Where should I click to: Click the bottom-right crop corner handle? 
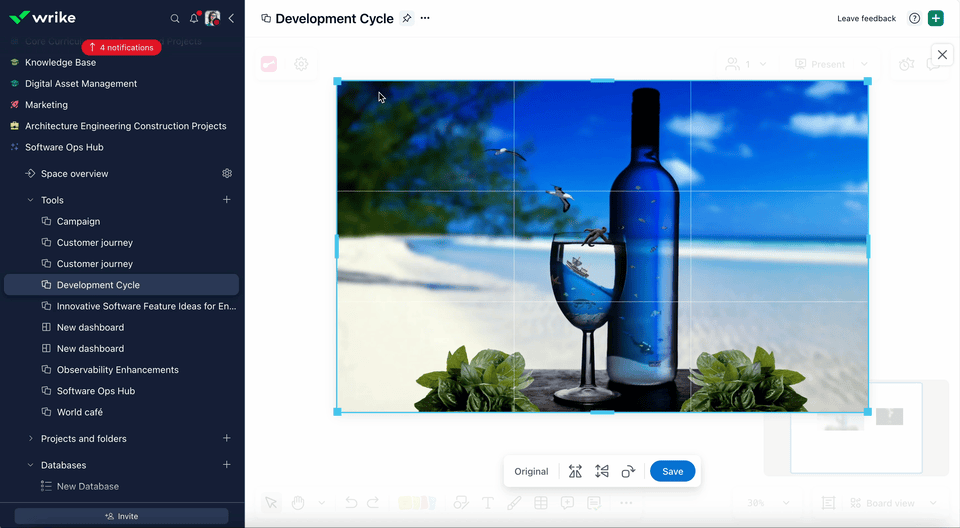868,412
